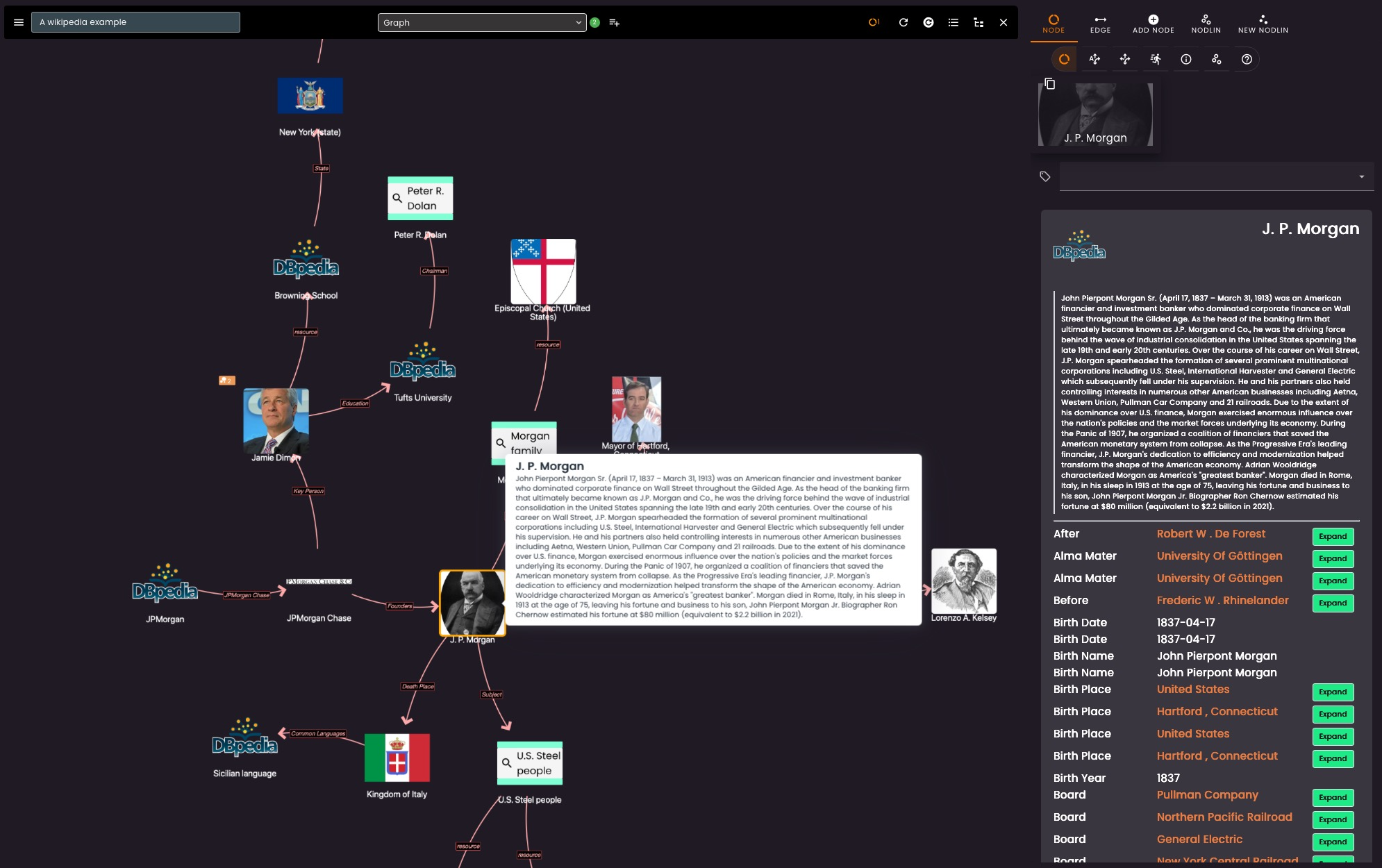The image size is (1382, 868).
Task: Switch to the EDGE tab
Action: click(x=1100, y=24)
